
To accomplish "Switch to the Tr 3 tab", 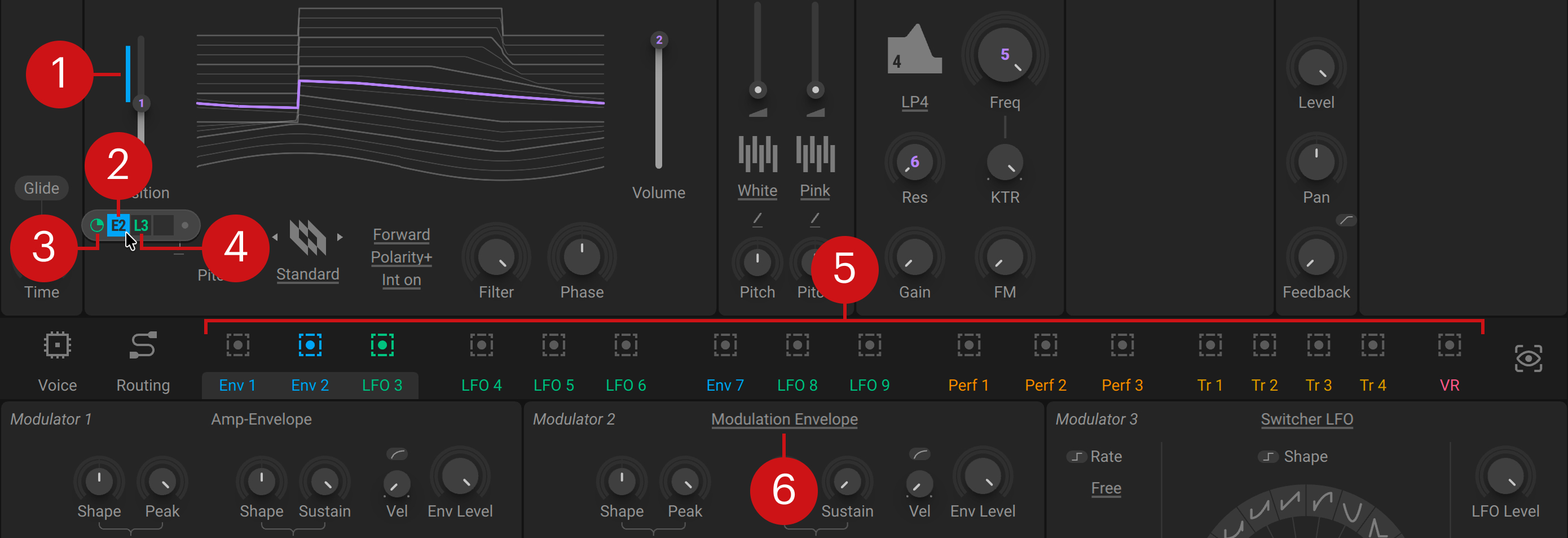I will (1319, 385).
